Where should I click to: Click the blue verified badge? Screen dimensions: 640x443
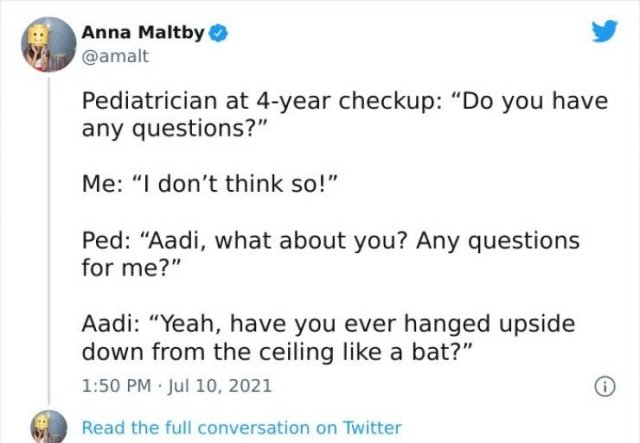point(216,33)
